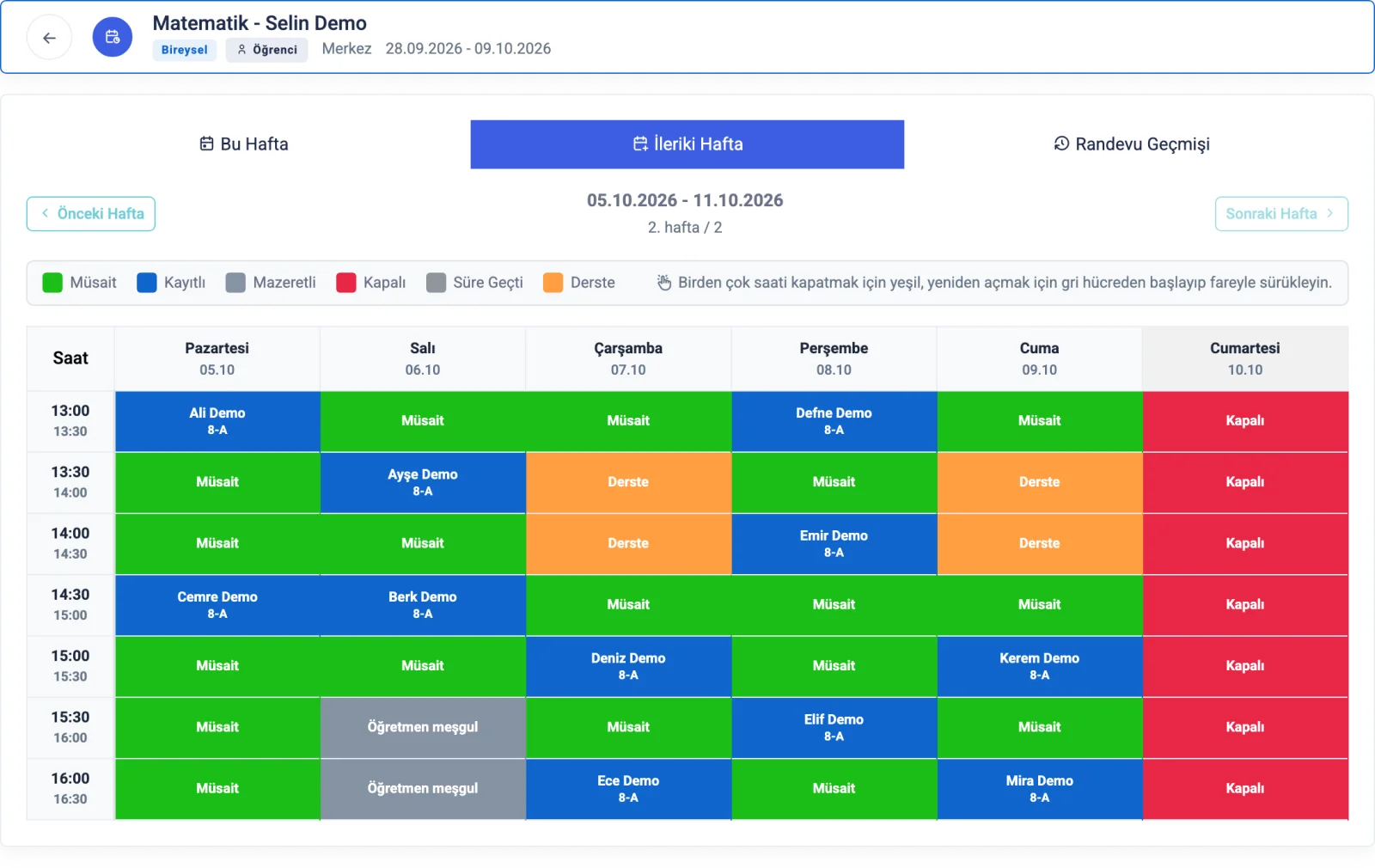This screenshot has width=1375, height=868.
Task: Select the İleriki Hafta tab
Action: pos(687,144)
